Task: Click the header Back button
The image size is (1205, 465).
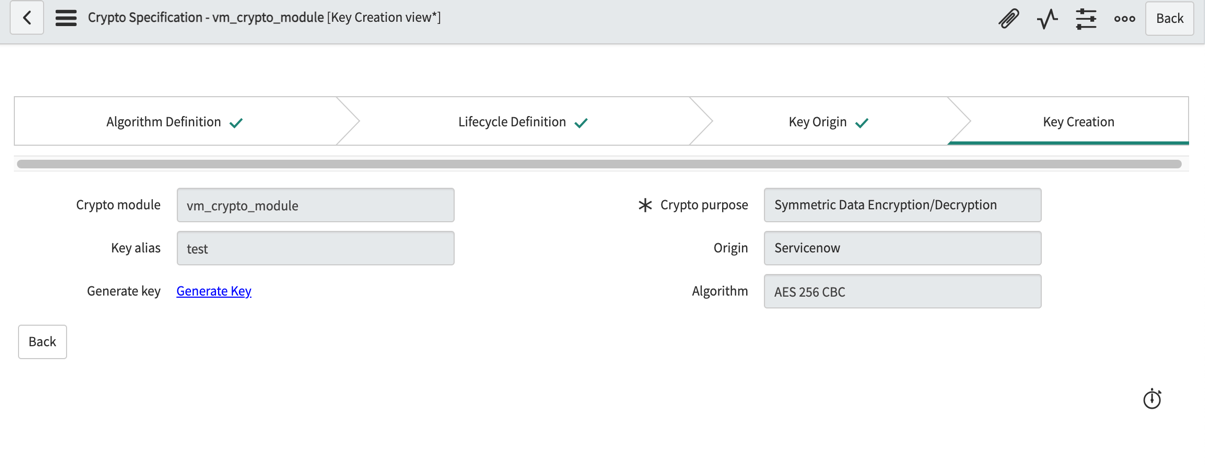Action: pyautogui.click(x=1169, y=18)
